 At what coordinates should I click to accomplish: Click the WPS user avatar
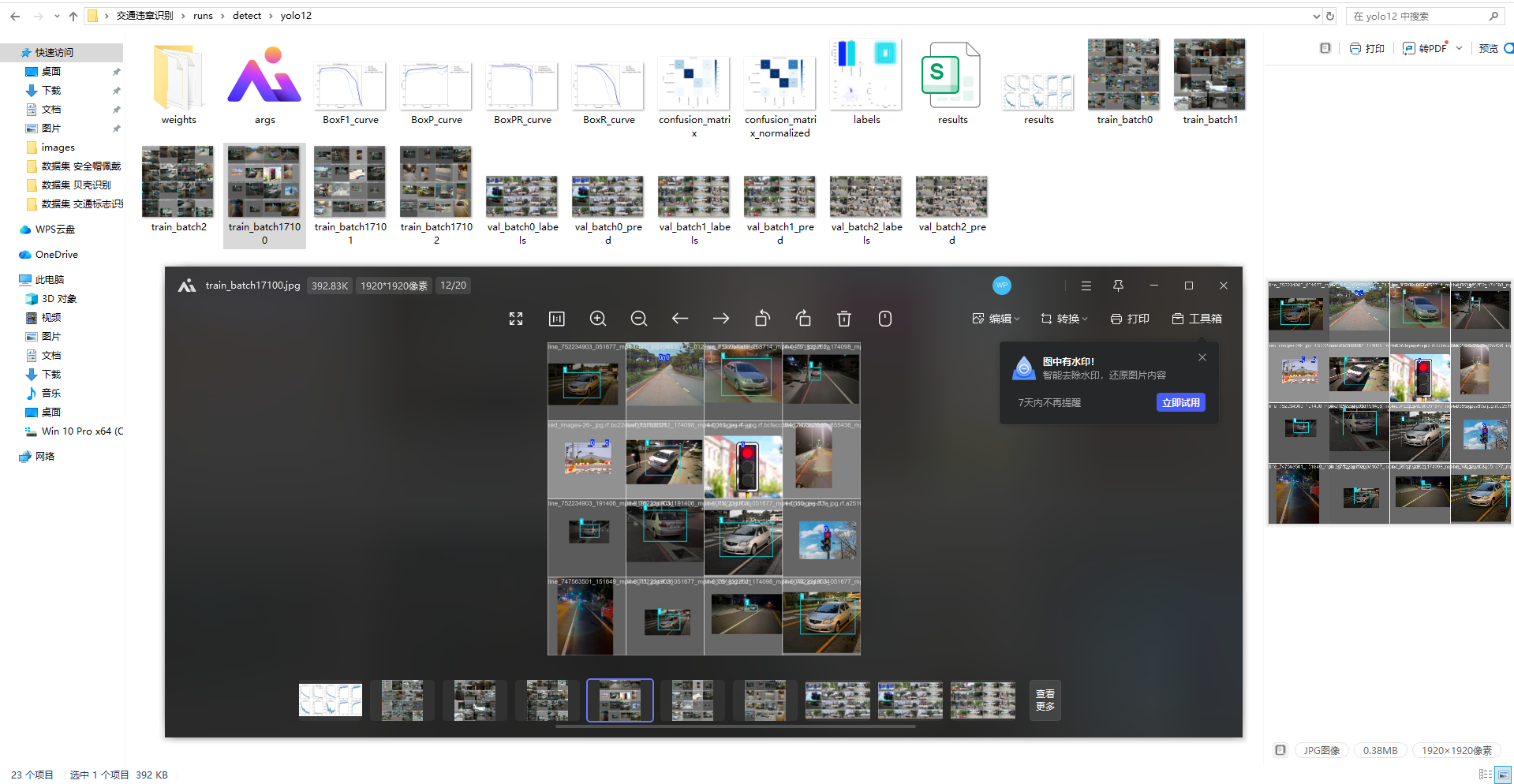click(x=1002, y=286)
